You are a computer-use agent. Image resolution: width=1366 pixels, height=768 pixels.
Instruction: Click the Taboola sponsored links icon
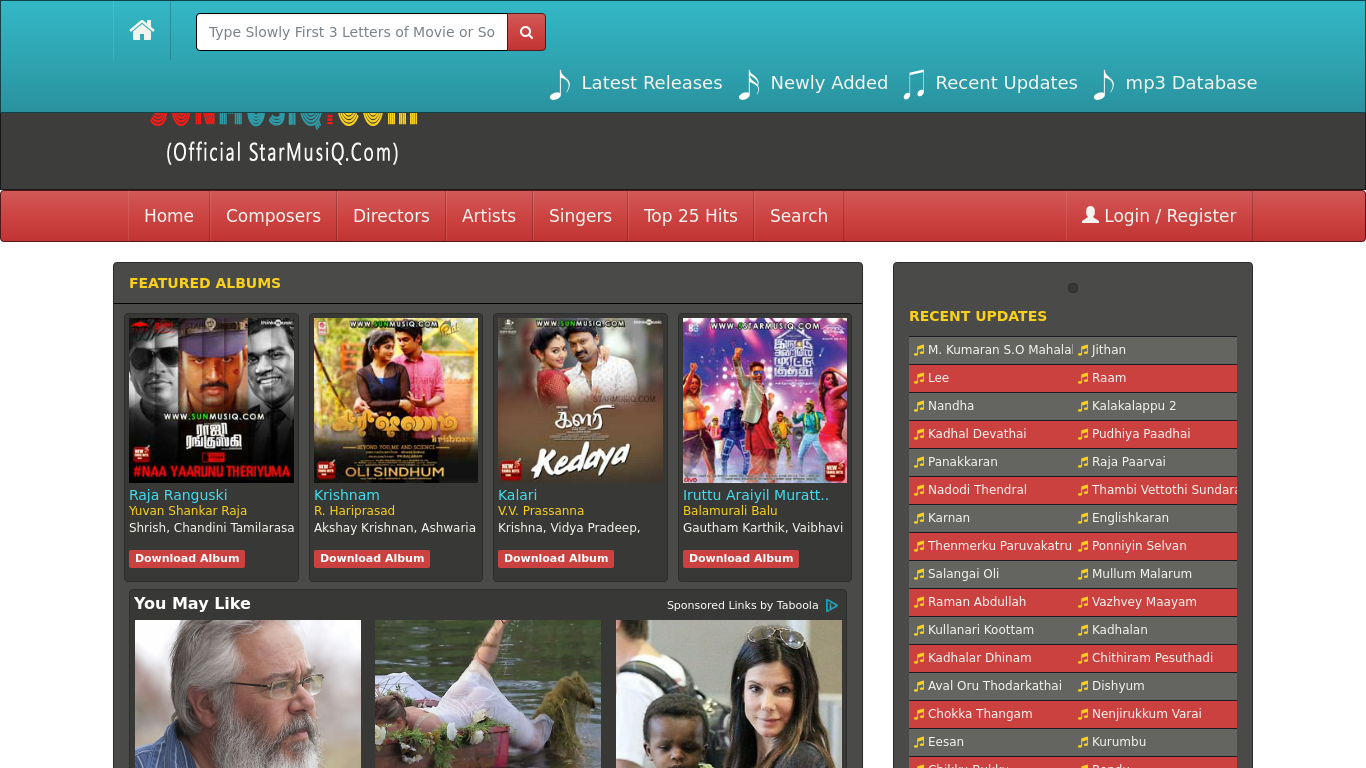(x=832, y=605)
